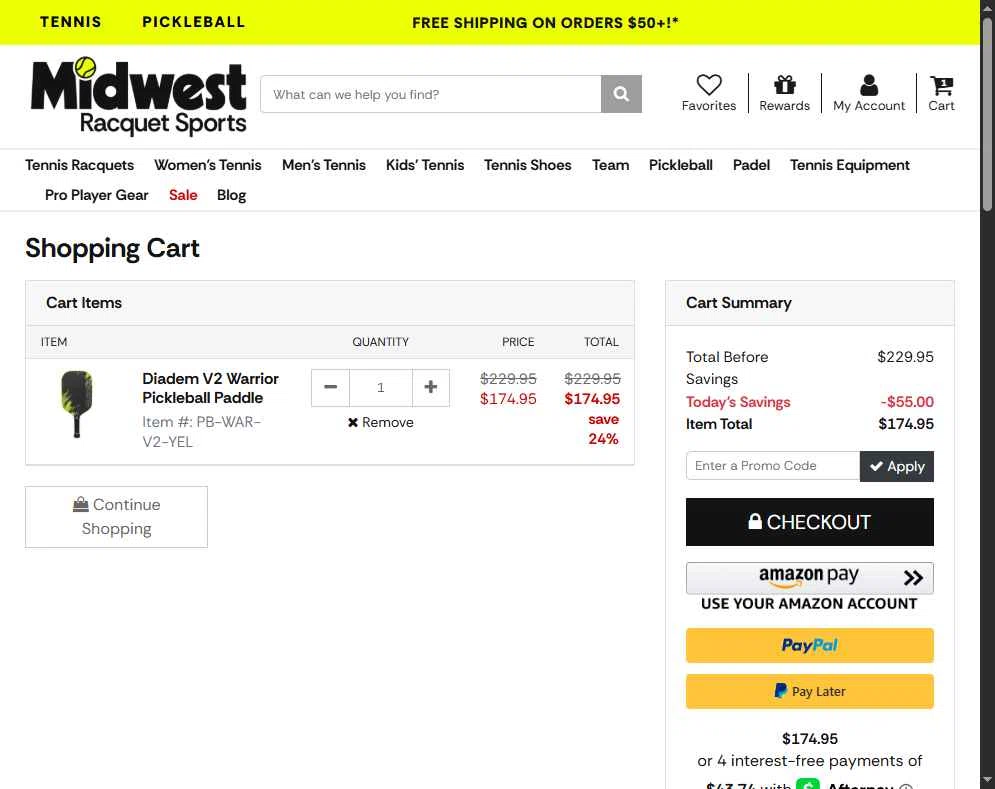
Task: Open the Sale menu link
Action: coord(183,196)
